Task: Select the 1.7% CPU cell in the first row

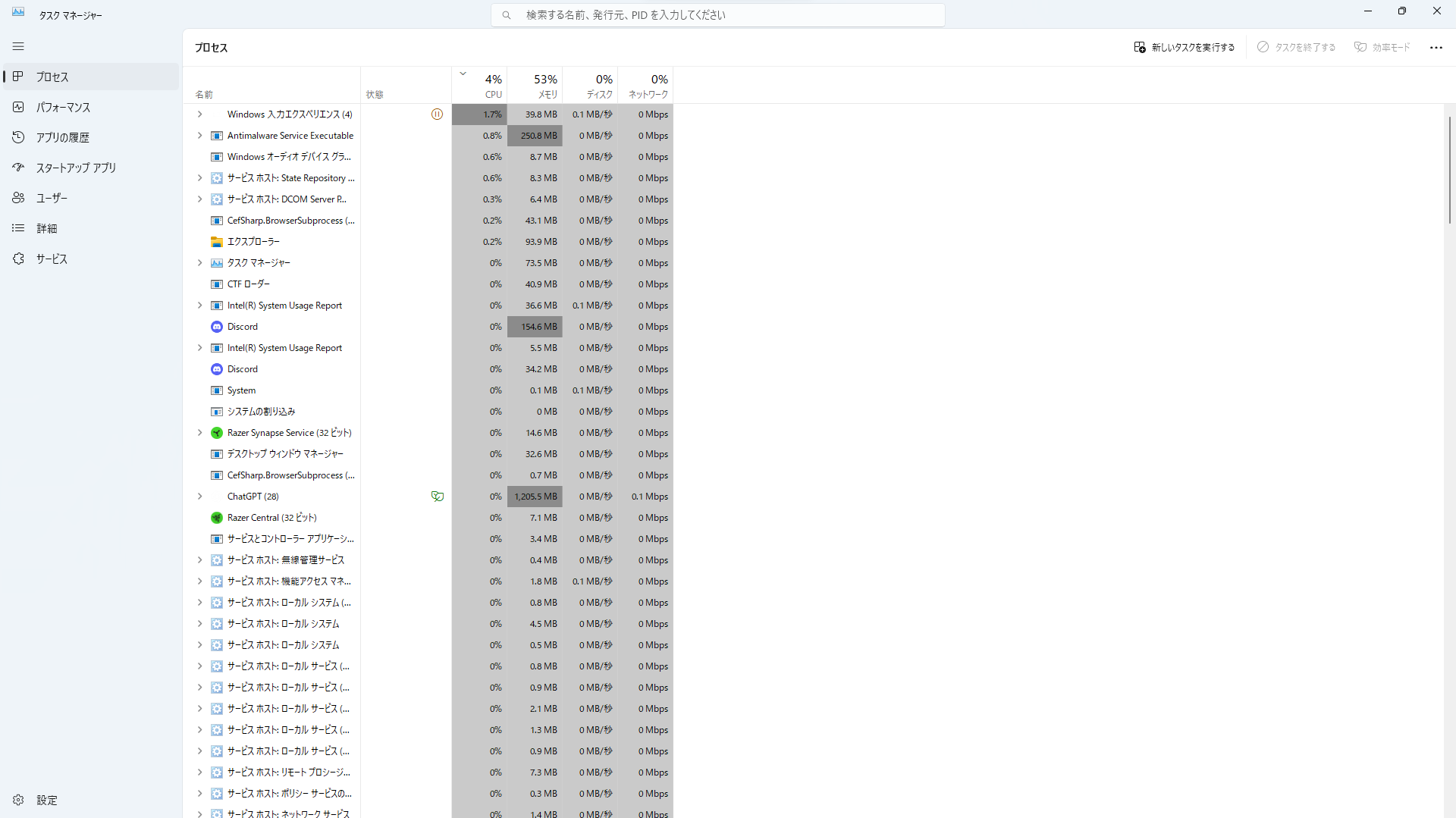Action: (x=479, y=114)
